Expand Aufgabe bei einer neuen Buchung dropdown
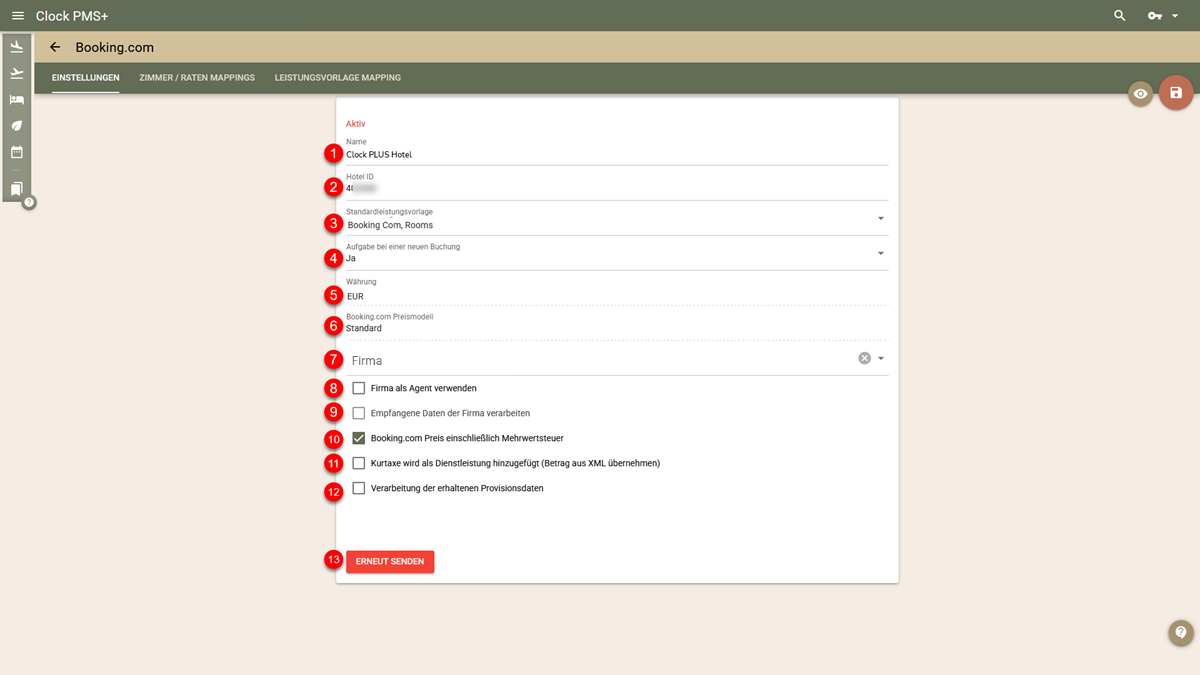1200x675 pixels. [881, 253]
